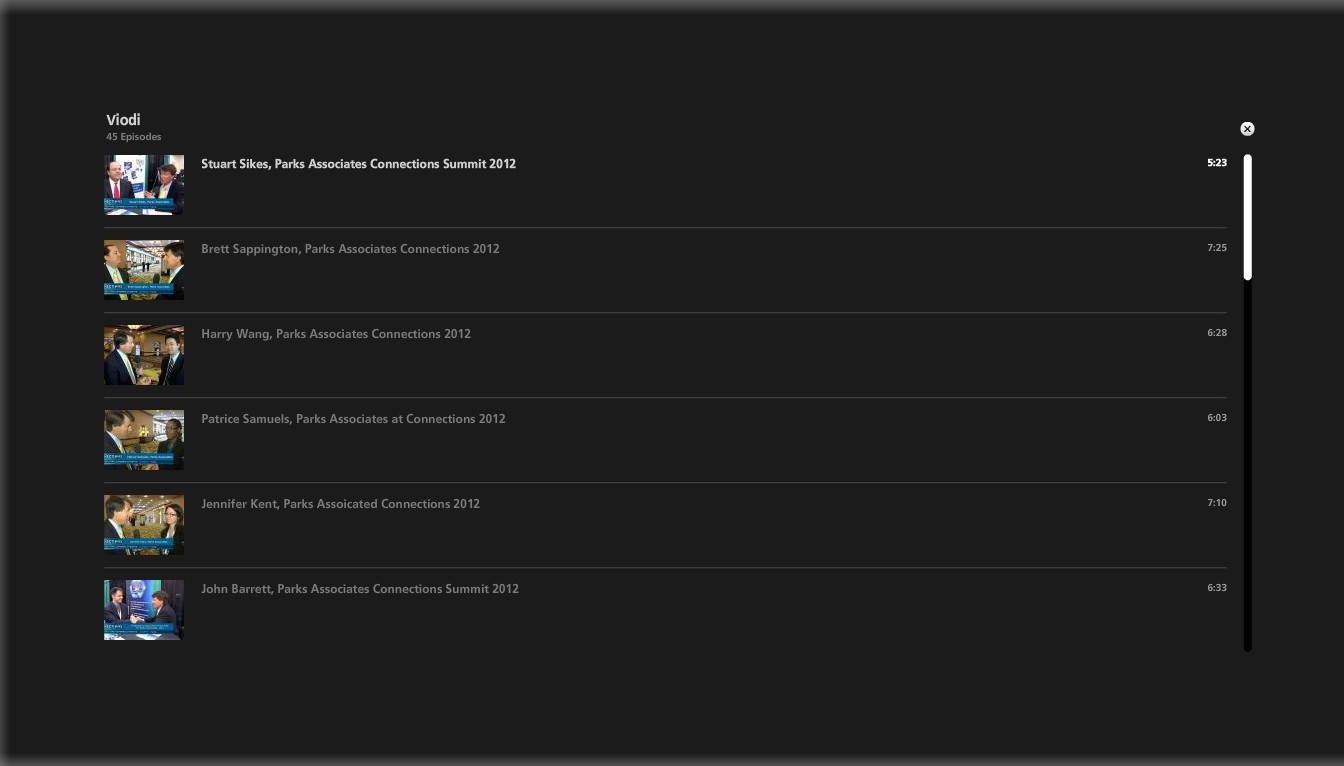The height and width of the screenshot is (766, 1344).
Task: Click the 45 Episodes count label
Action: pos(134,137)
